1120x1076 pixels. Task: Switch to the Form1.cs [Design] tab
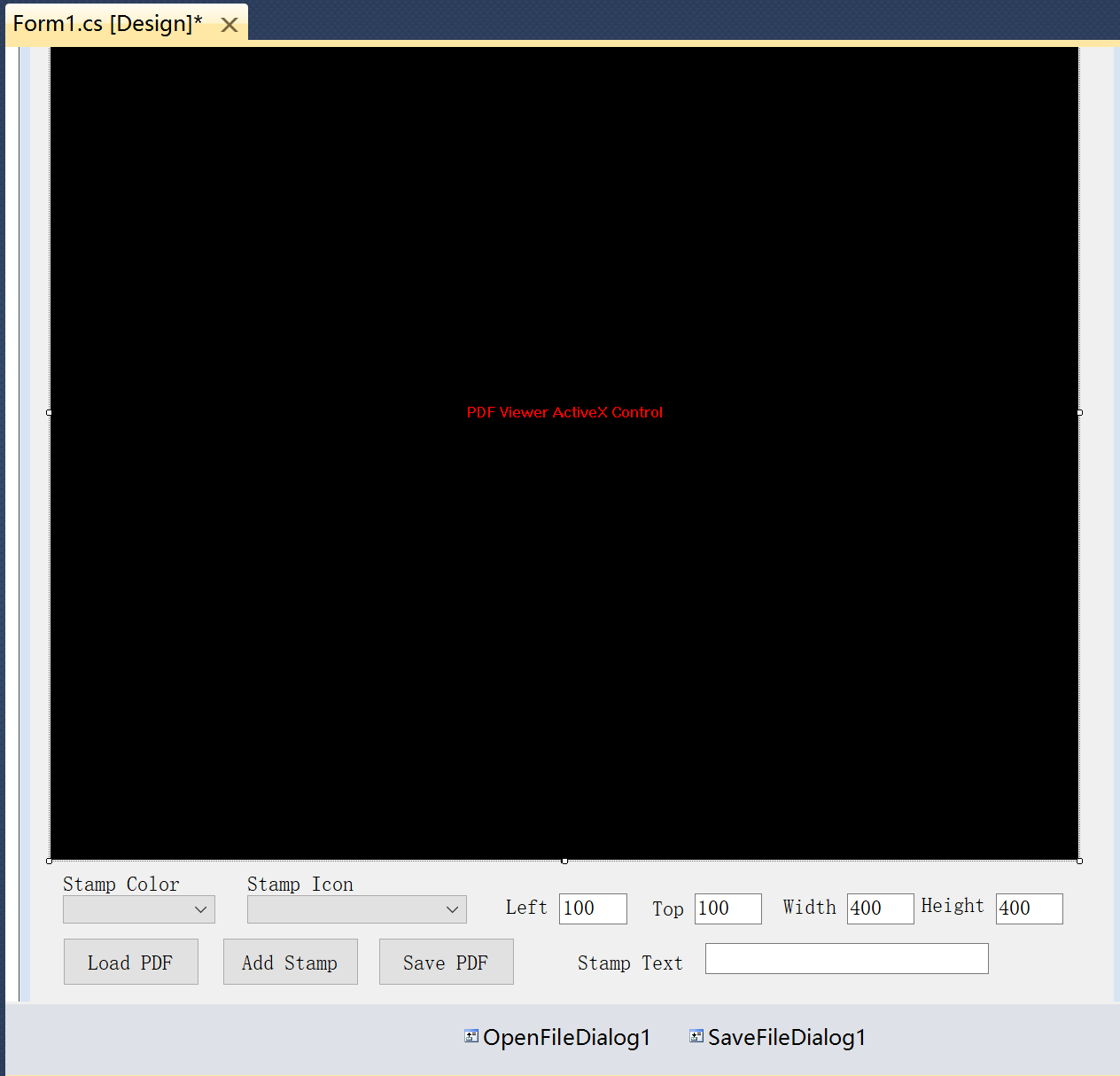[x=107, y=24]
